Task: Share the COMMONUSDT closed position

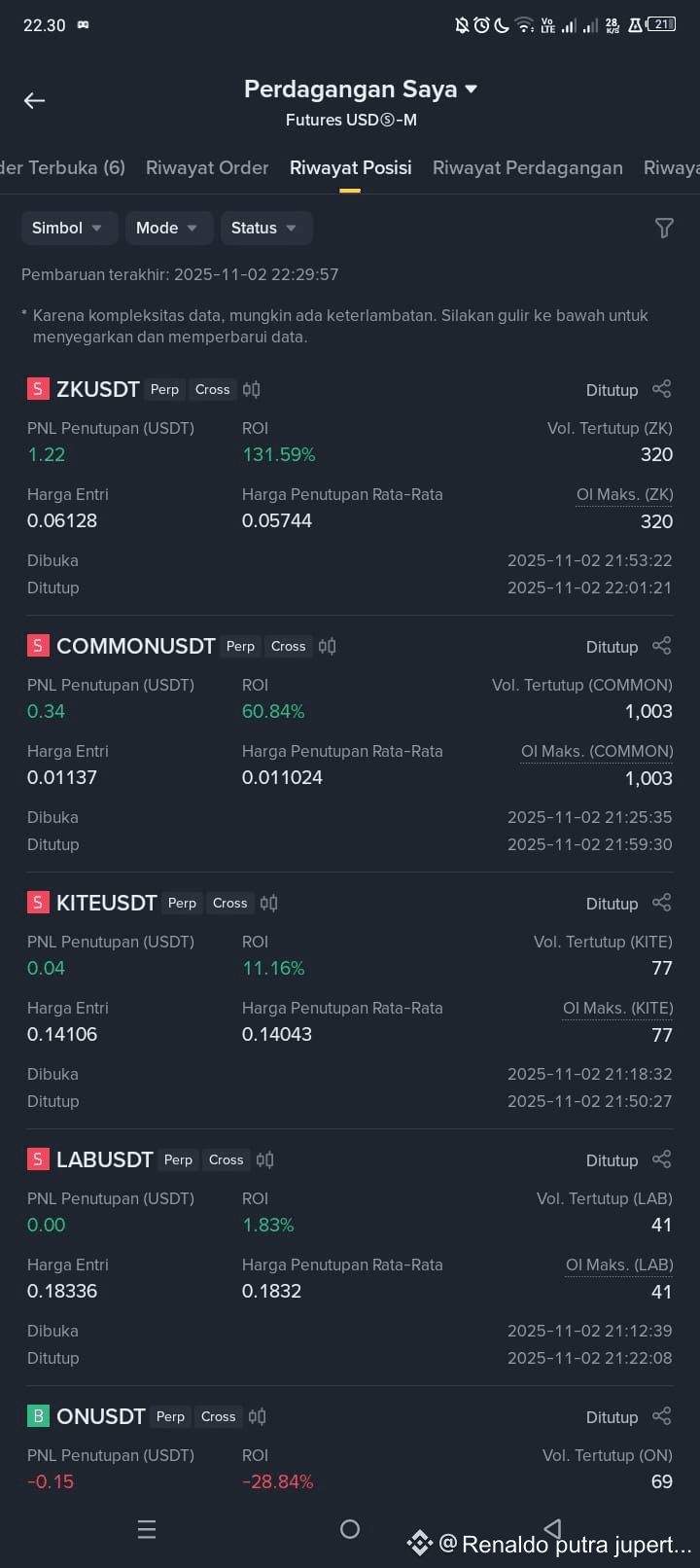Action: [662, 646]
